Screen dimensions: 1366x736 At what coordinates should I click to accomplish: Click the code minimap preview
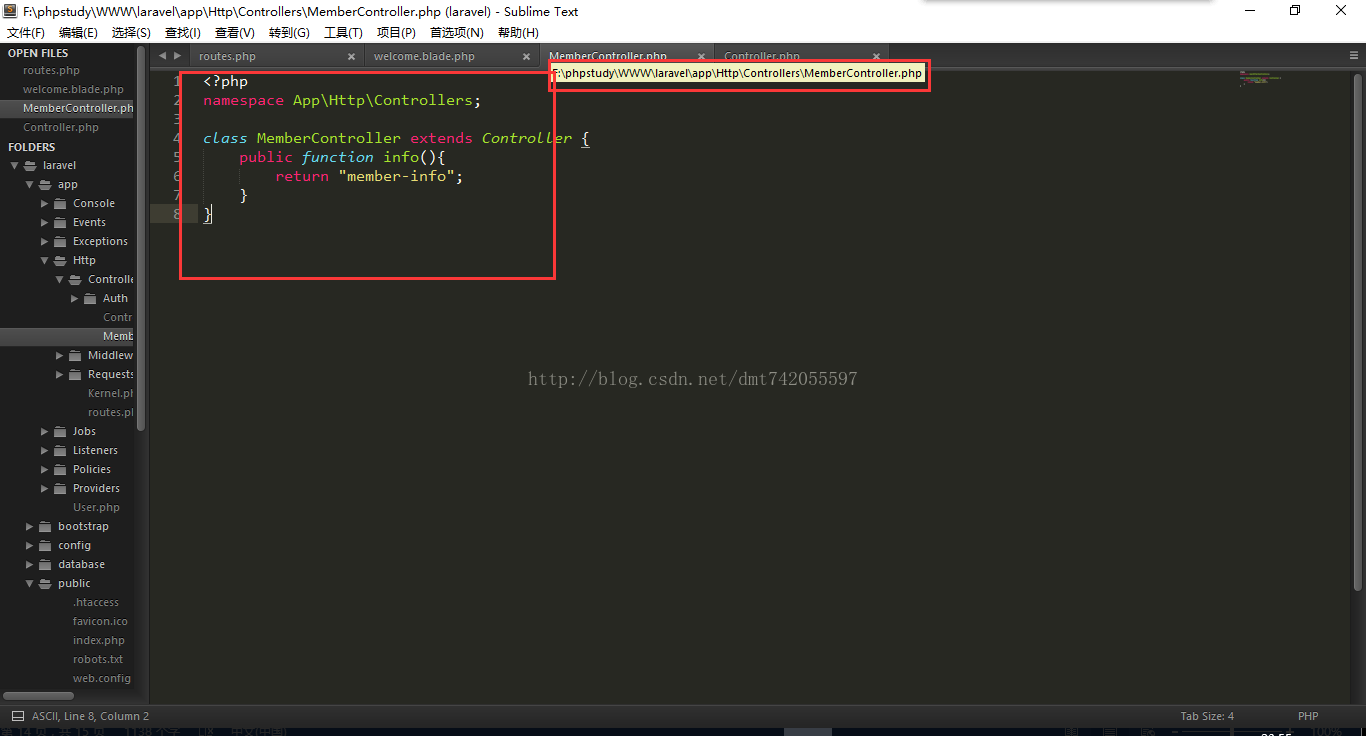point(1260,78)
